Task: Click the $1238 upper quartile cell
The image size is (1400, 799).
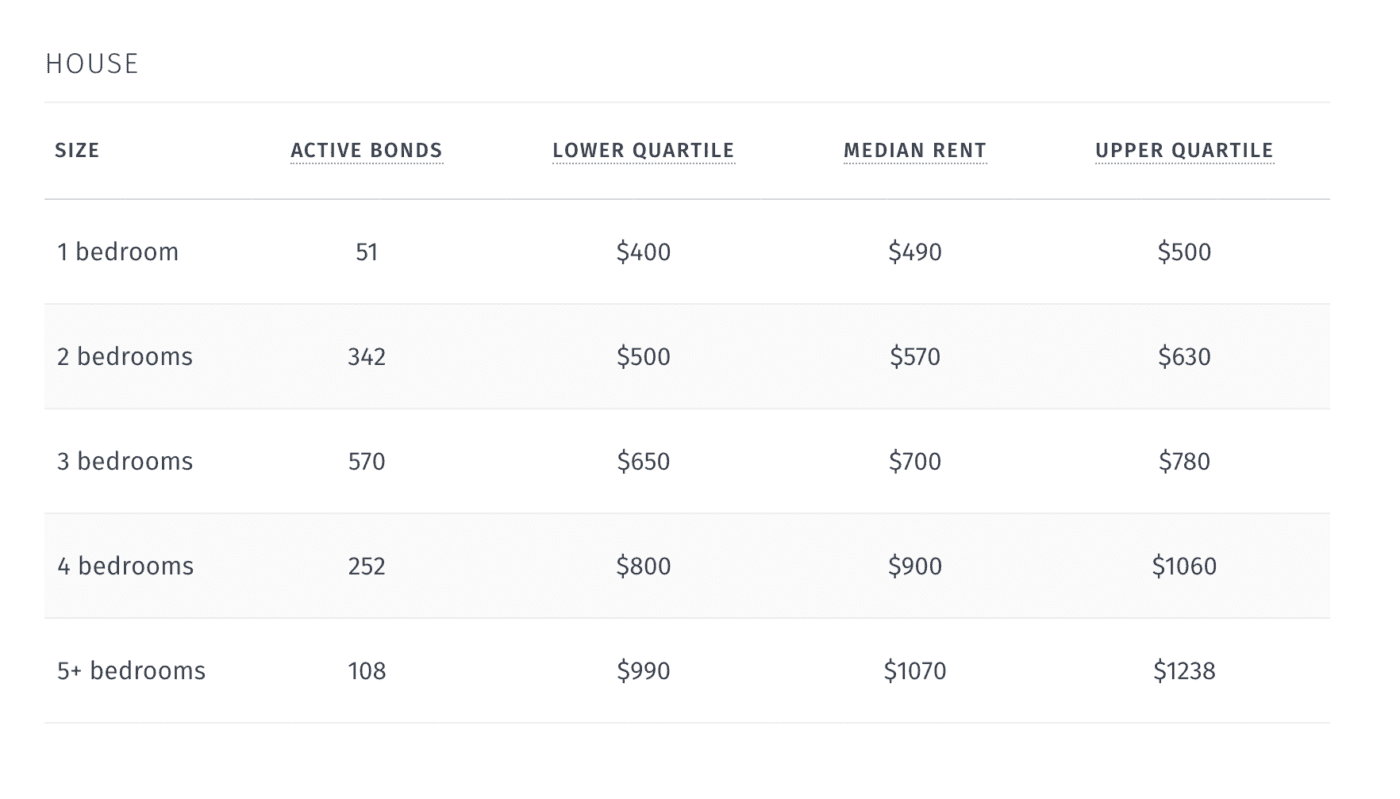Action: tap(1184, 671)
